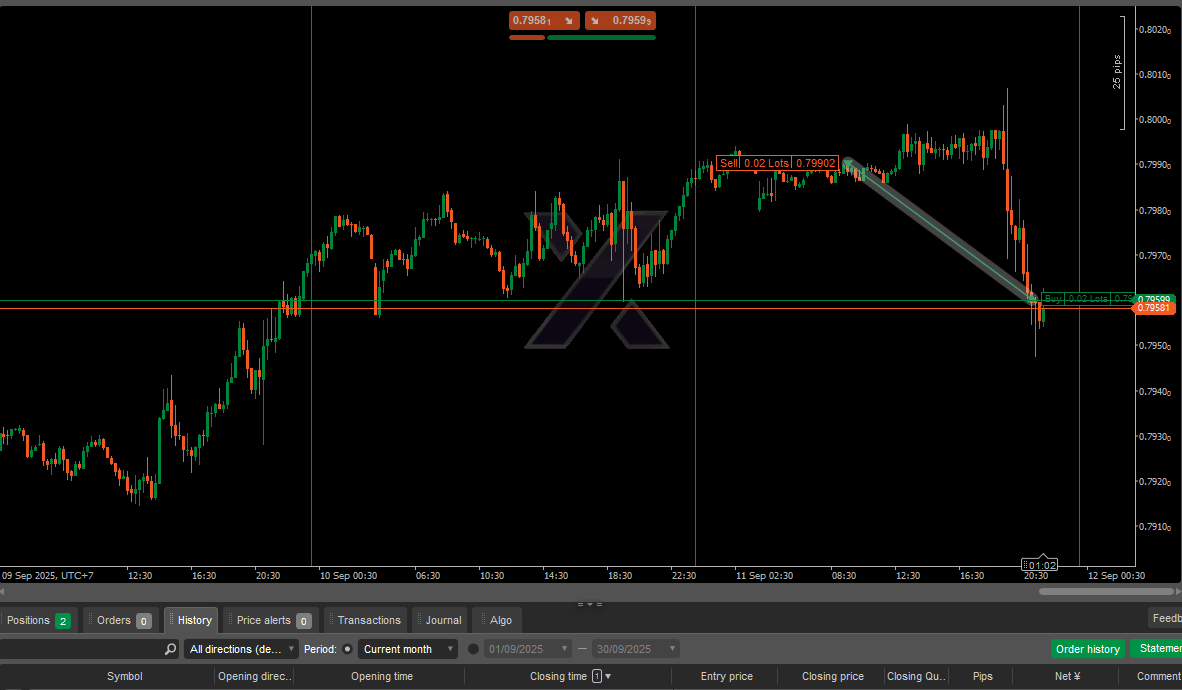Select the custom date range radio button
The image size is (1182, 690).
pyautogui.click(x=474, y=649)
